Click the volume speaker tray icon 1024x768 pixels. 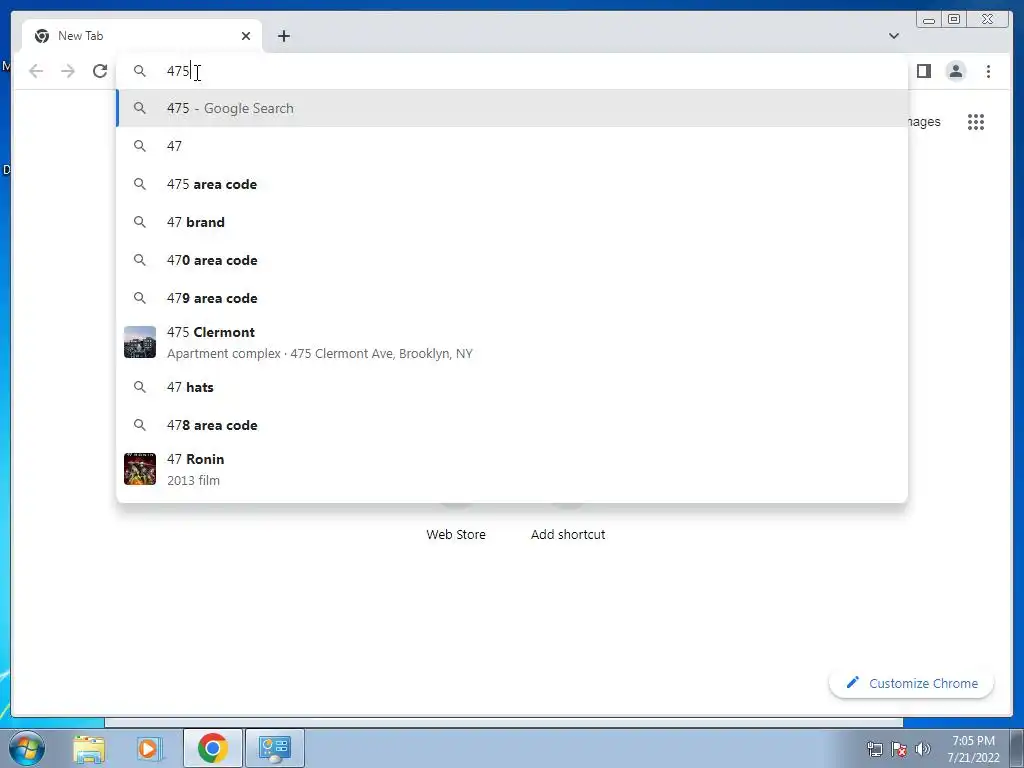(x=922, y=749)
